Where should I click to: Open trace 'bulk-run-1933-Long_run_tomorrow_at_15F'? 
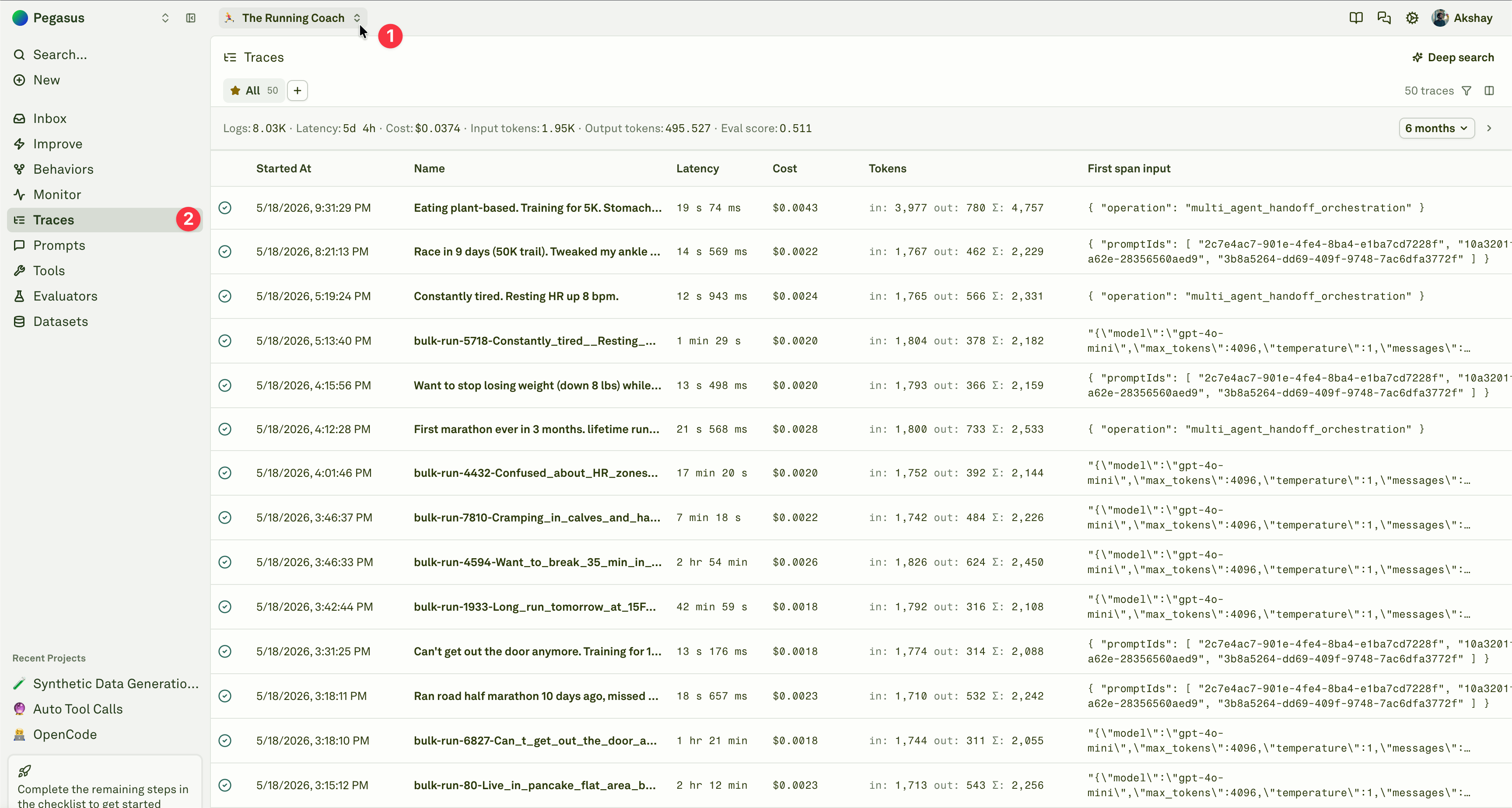[x=534, y=607]
